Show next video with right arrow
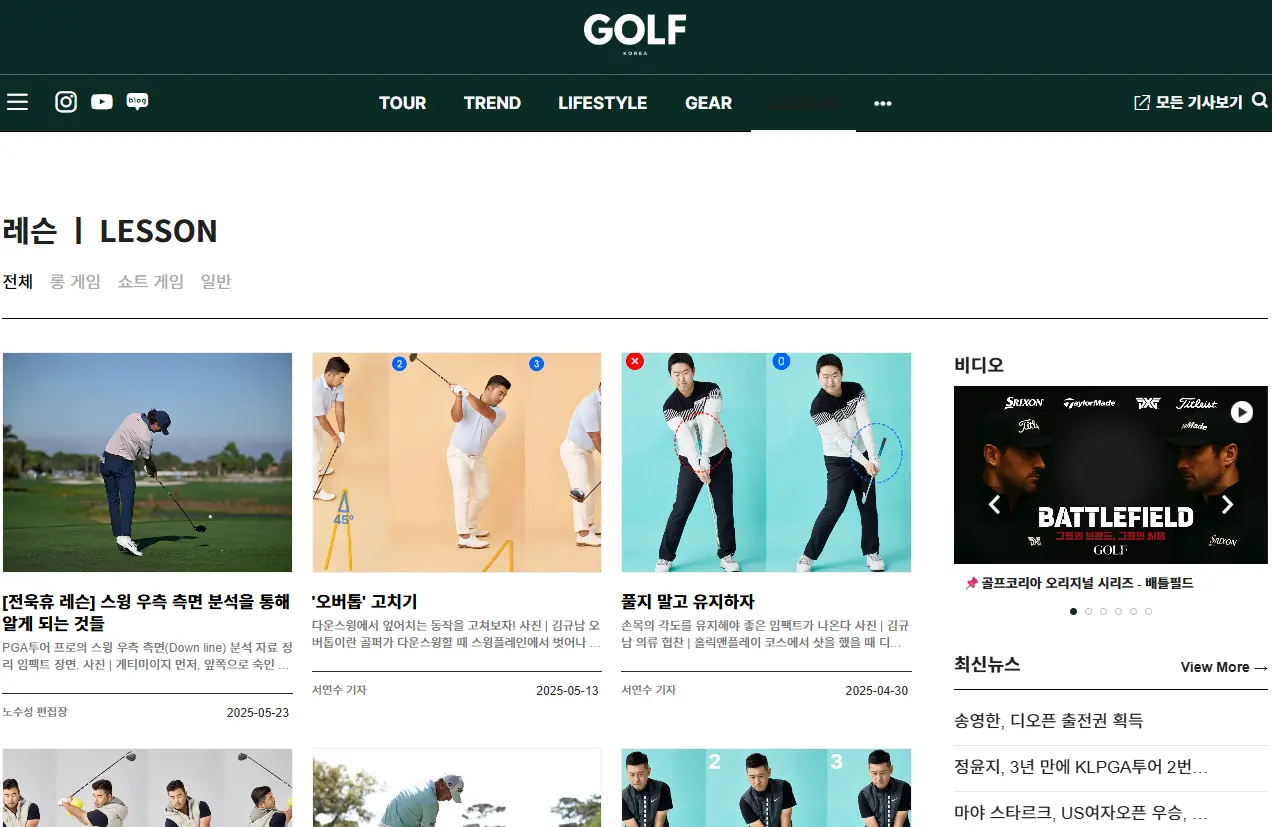1272x827 pixels. click(1228, 505)
